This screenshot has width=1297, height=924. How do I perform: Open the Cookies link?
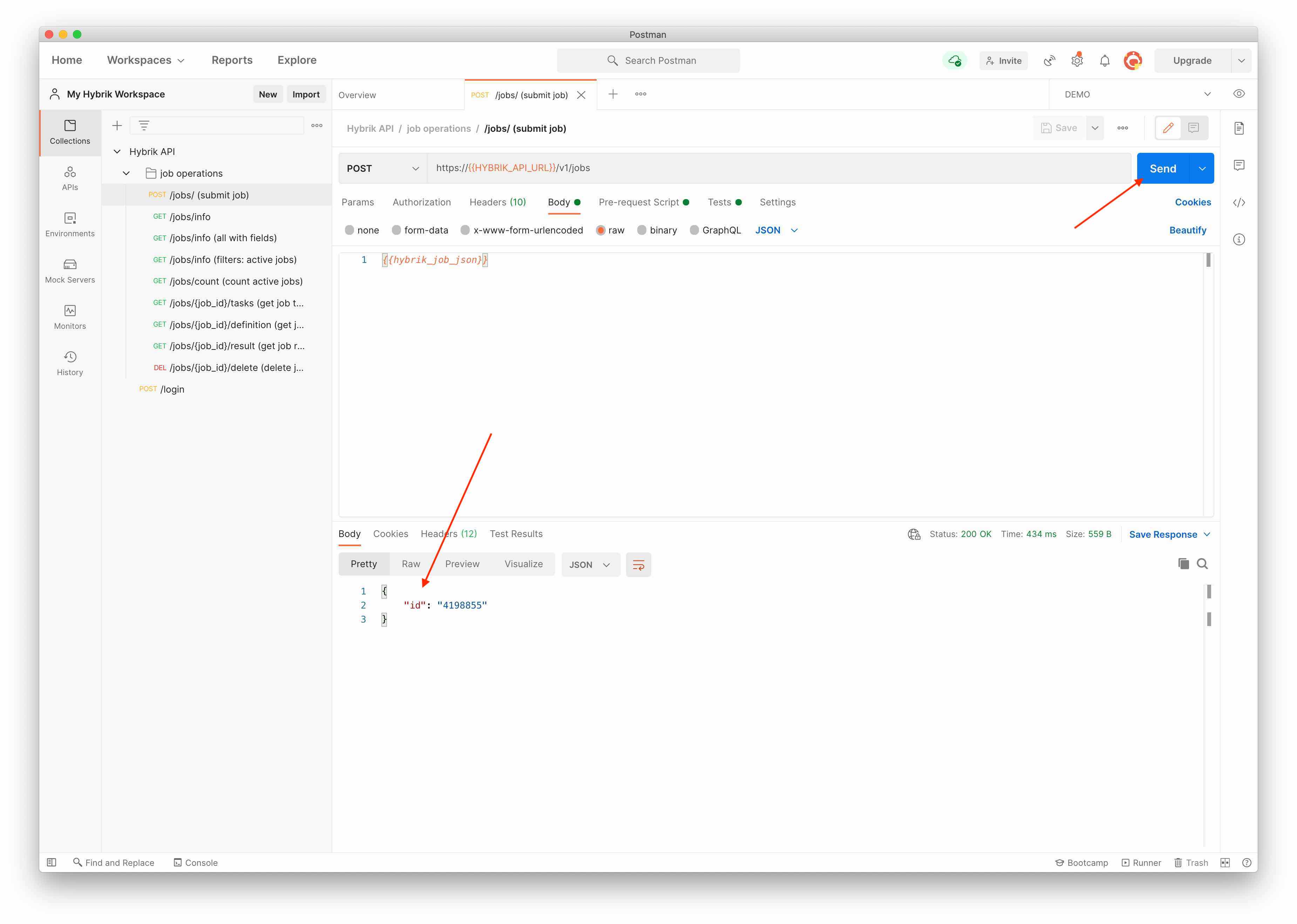1193,203
